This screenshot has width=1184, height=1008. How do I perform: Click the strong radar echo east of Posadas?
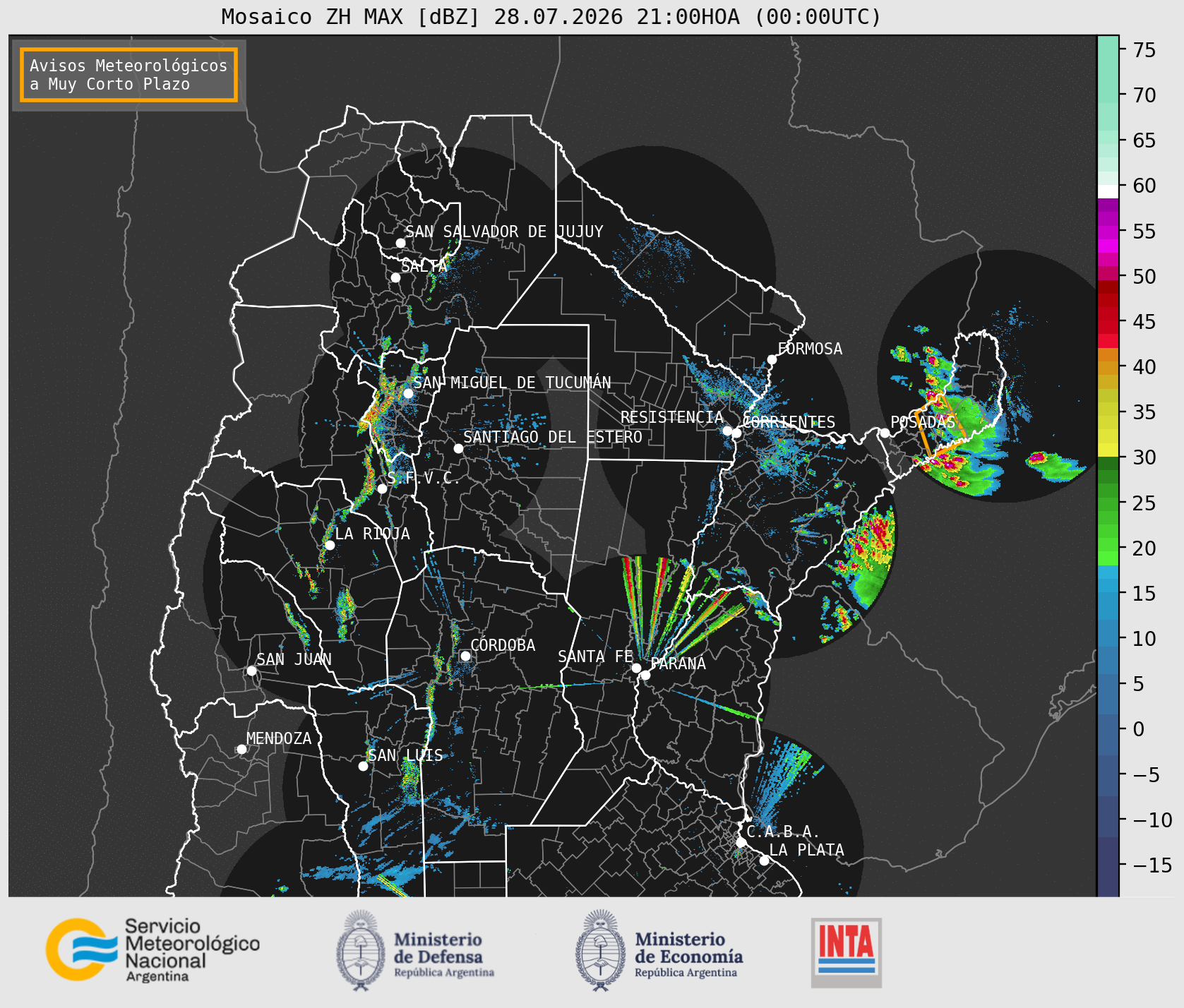click(1036, 458)
